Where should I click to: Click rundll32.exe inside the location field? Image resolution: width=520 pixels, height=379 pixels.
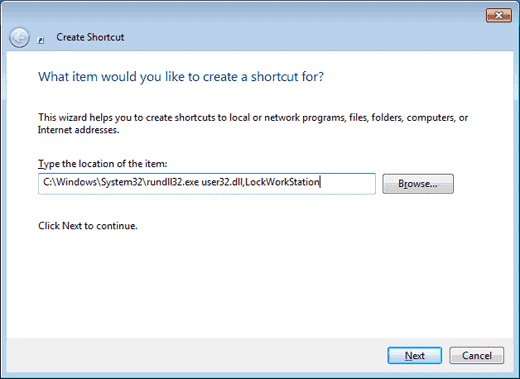tap(173, 182)
